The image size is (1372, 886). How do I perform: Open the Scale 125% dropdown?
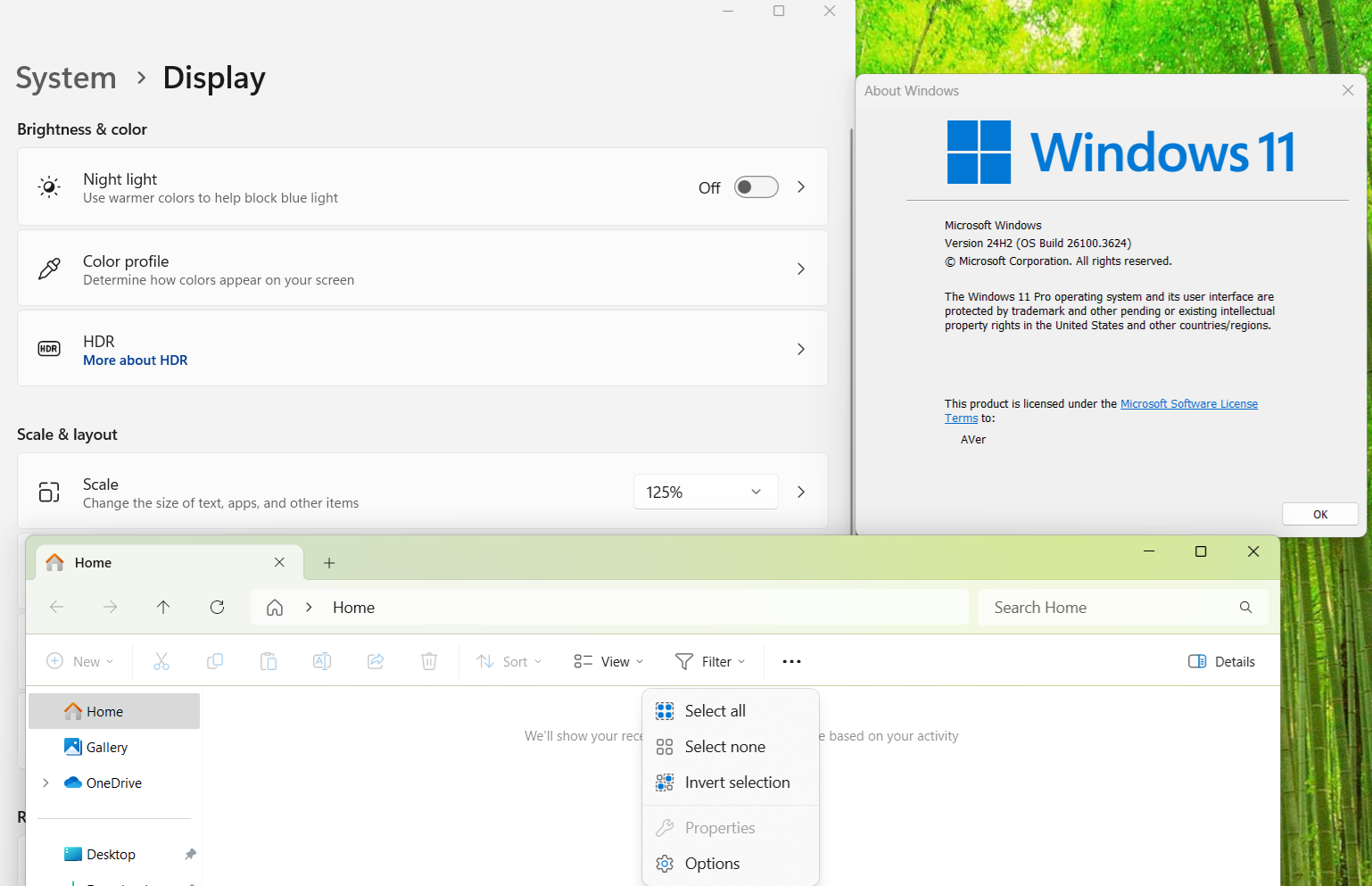(x=706, y=492)
